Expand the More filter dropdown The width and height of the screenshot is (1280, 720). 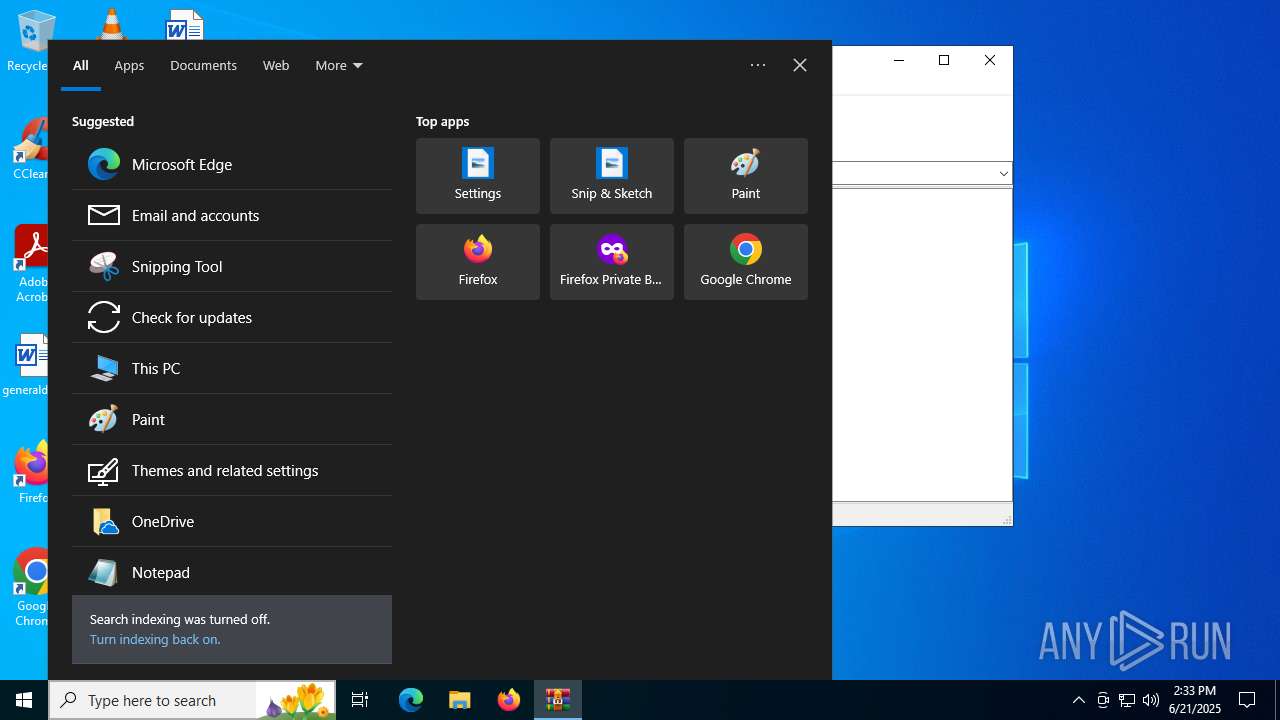pyautogui.click(x=339, y=65)
